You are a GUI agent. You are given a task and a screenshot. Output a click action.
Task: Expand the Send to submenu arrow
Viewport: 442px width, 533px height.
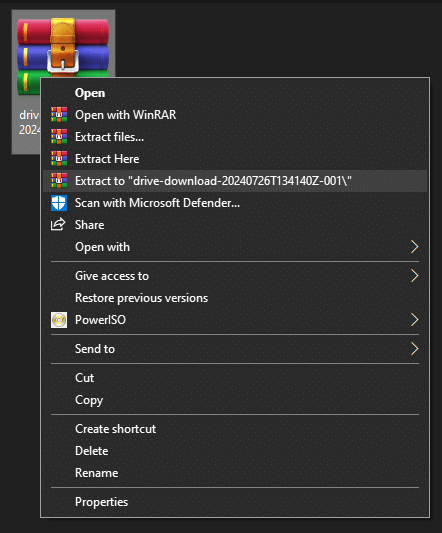tap(414, 349)
